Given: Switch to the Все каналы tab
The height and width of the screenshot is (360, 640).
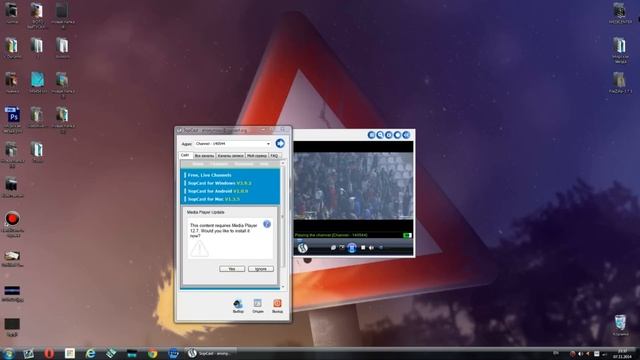Looking at the screenshot, I should pos(204,156).
